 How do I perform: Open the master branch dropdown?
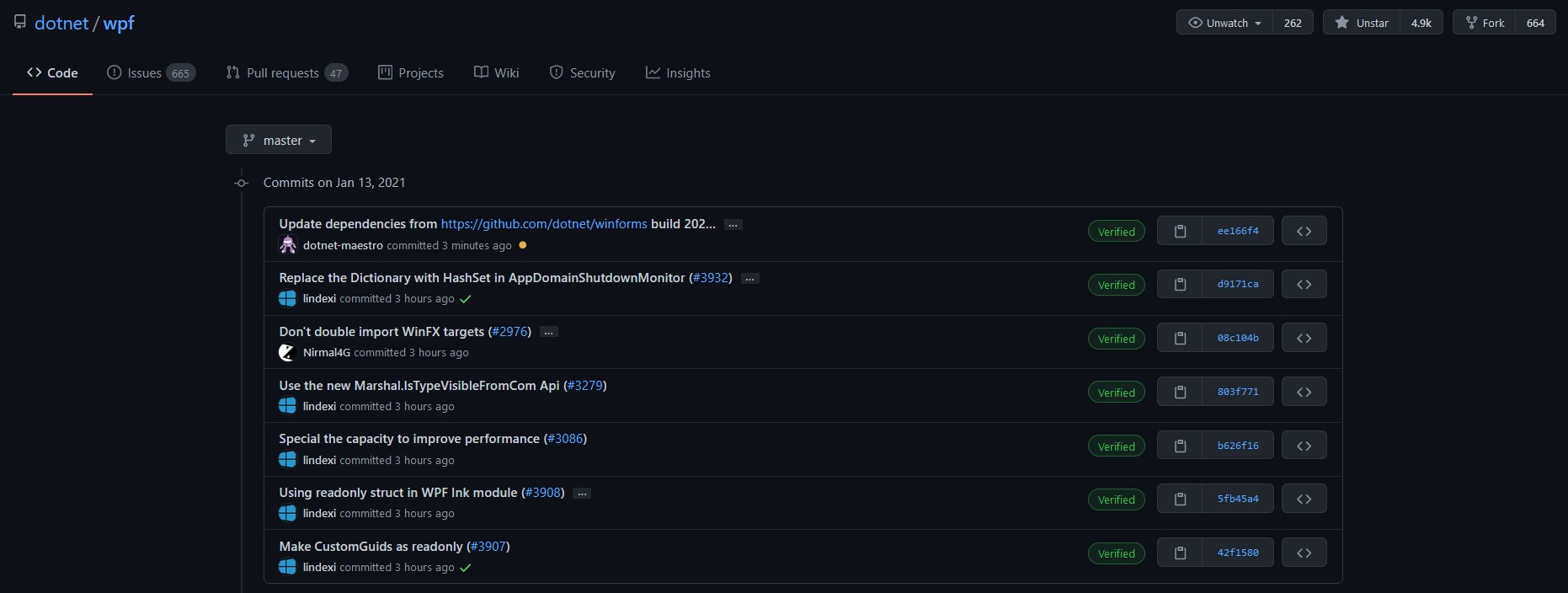[279, 140]
